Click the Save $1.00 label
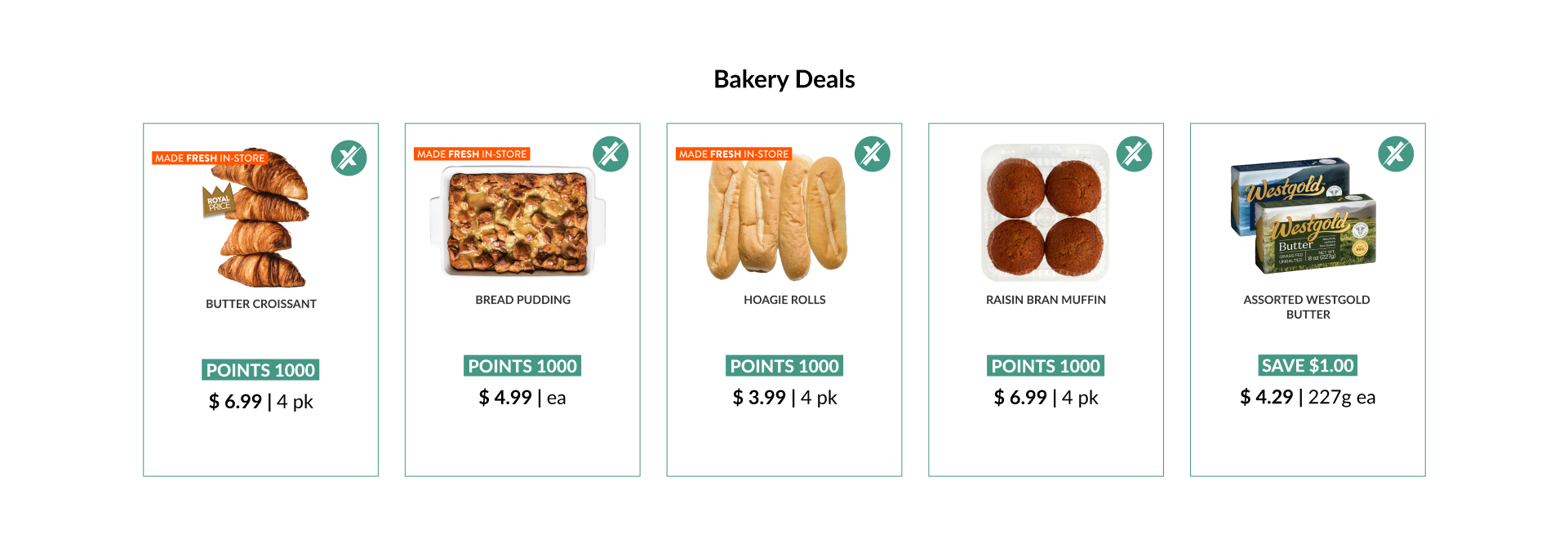This screenshot has width=1568, height=548. [x=1308, y=365]
